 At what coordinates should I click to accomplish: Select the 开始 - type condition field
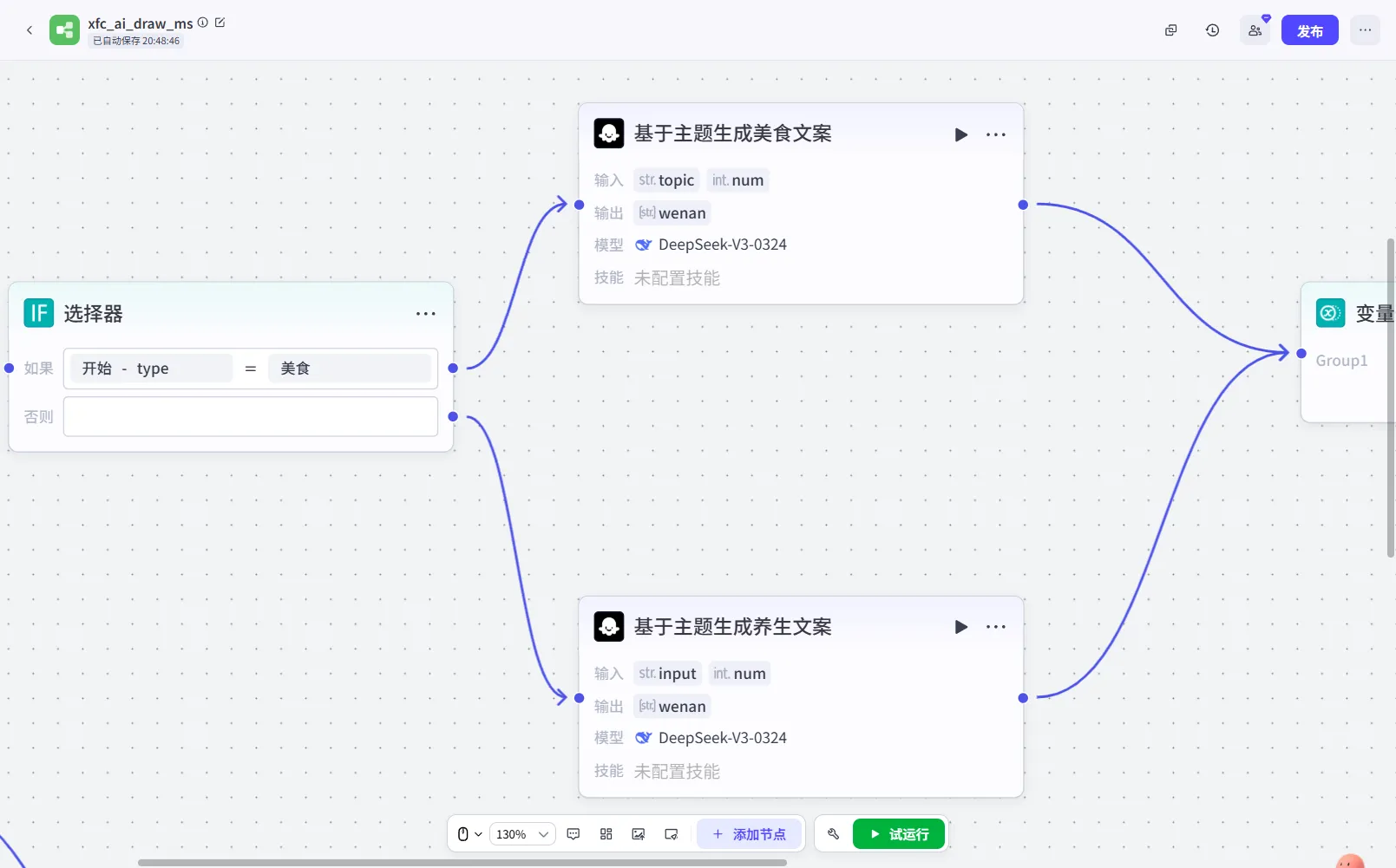[x=151, y=369]
